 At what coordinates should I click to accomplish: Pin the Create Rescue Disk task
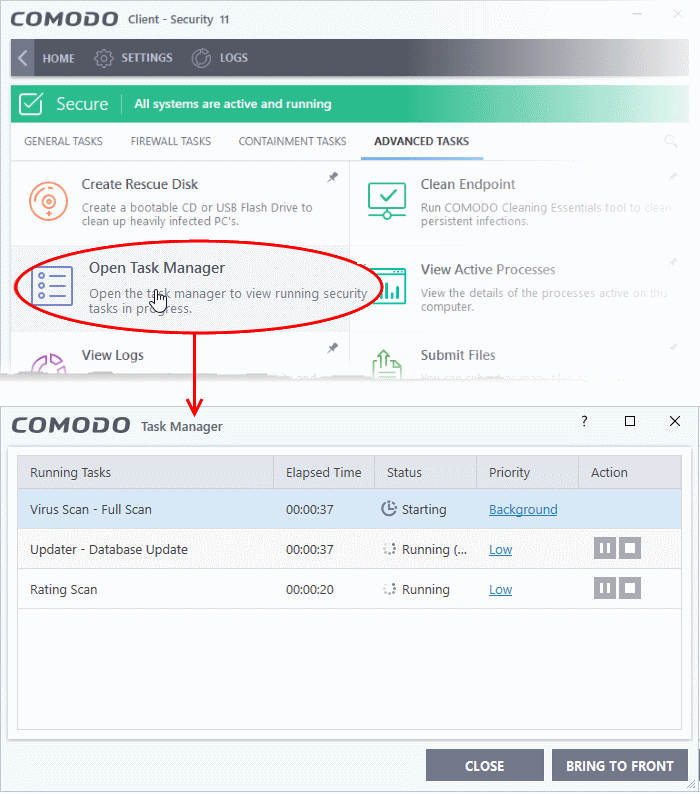[332, 177]
